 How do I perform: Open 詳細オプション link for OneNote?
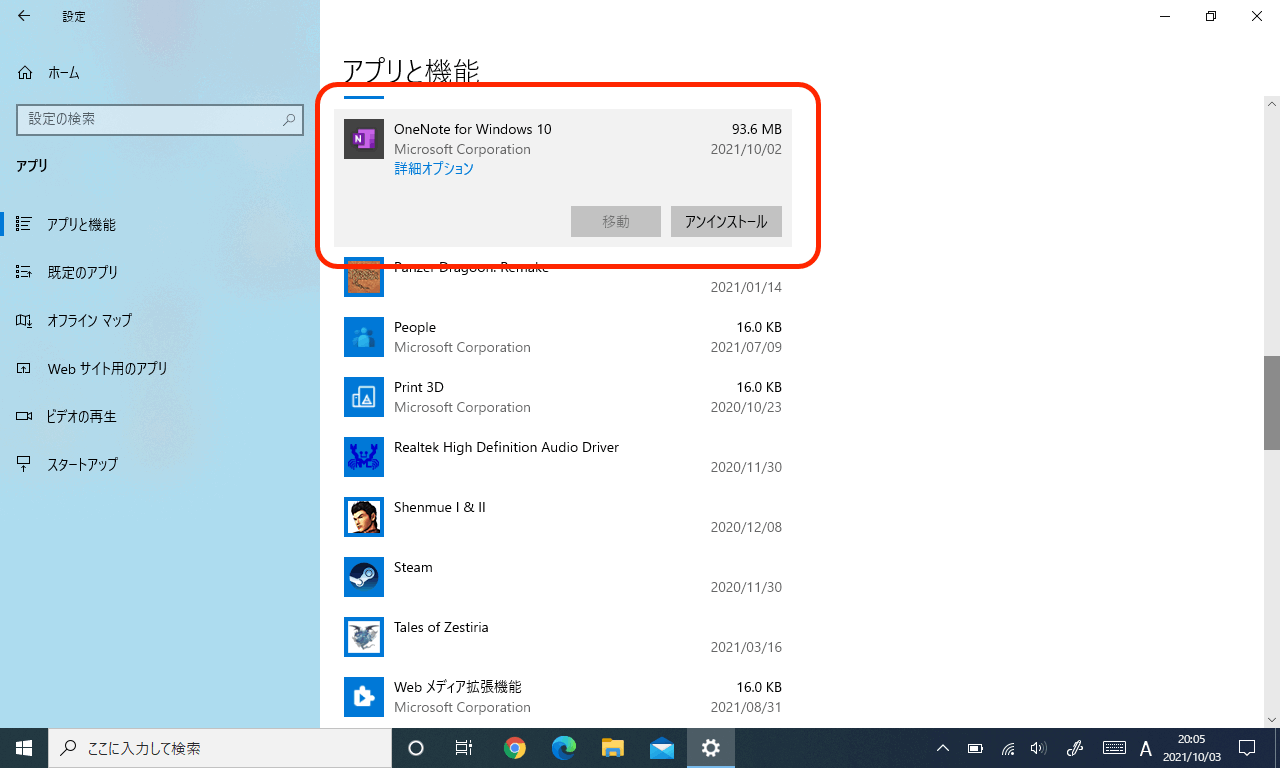[x=434, y=169]
